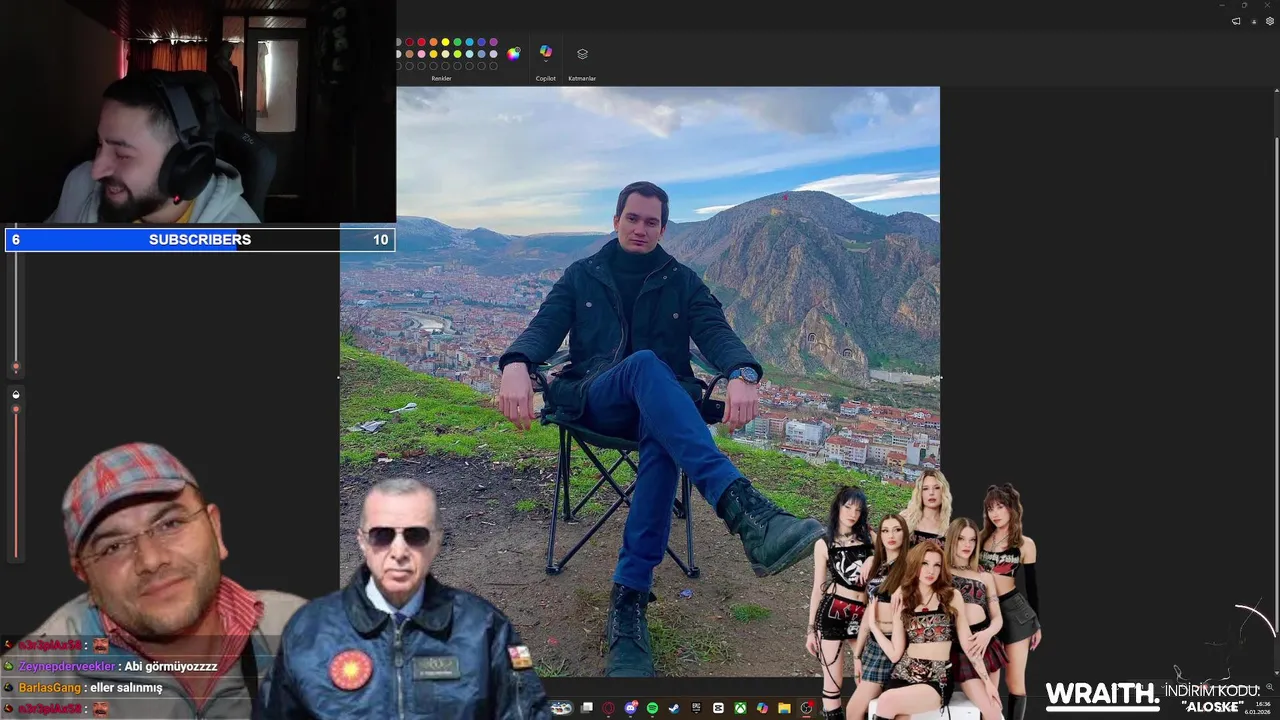Pick the lime green color swatch
1280x720 pixels.
point(457,54)
